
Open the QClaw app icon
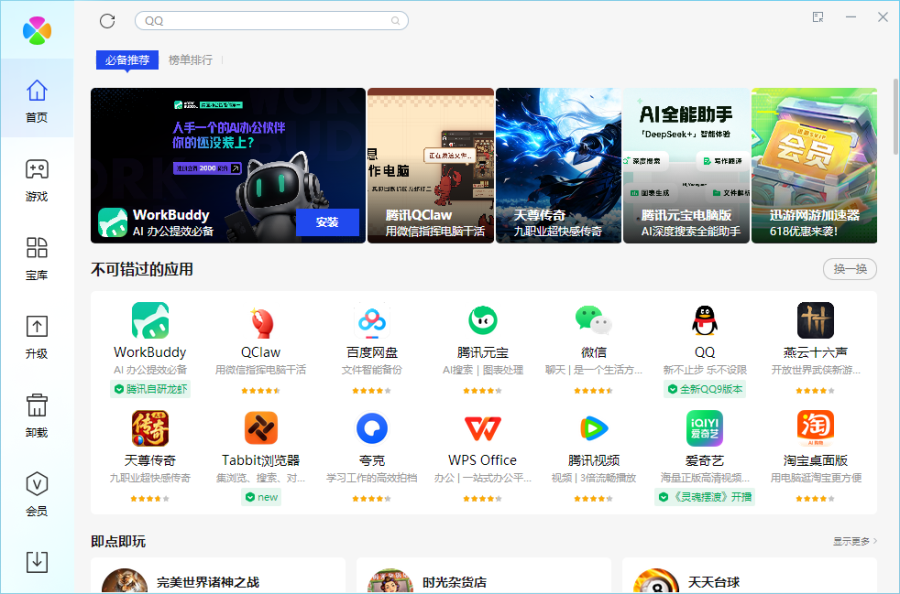pyautogui.click(x=261, y=321)
